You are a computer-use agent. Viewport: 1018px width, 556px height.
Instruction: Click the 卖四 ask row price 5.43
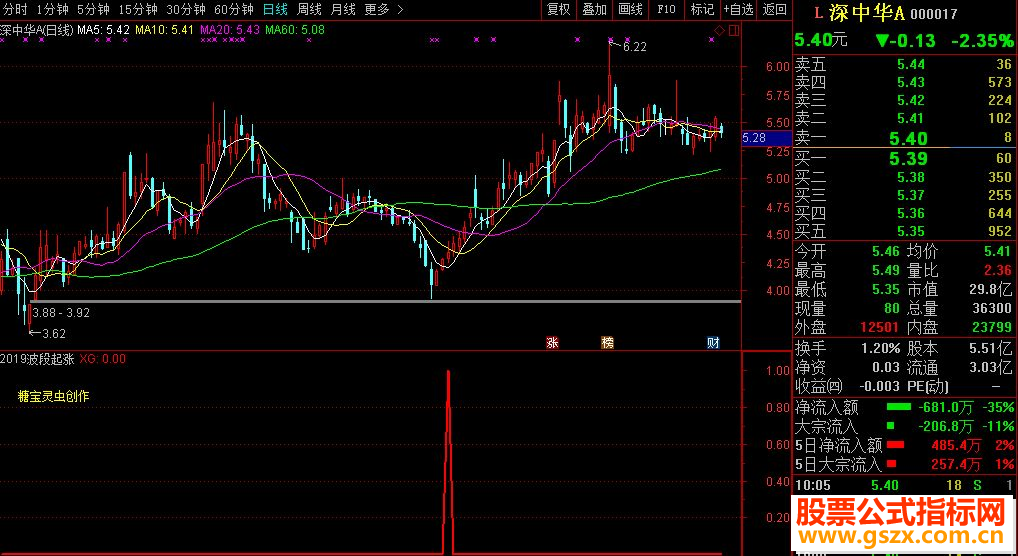tap(911, 82)
